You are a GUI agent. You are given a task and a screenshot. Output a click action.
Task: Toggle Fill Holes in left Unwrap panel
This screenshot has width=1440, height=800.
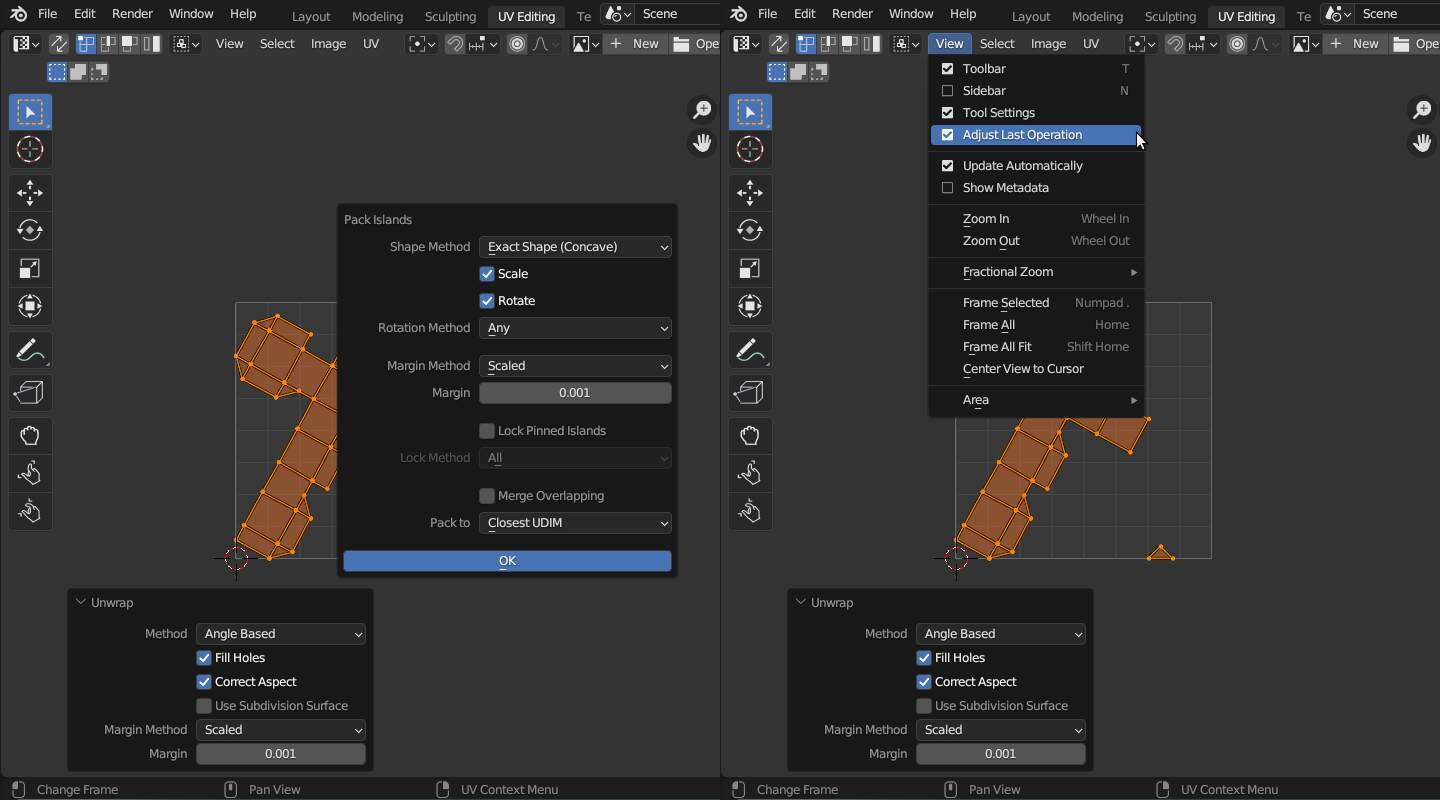204,658
